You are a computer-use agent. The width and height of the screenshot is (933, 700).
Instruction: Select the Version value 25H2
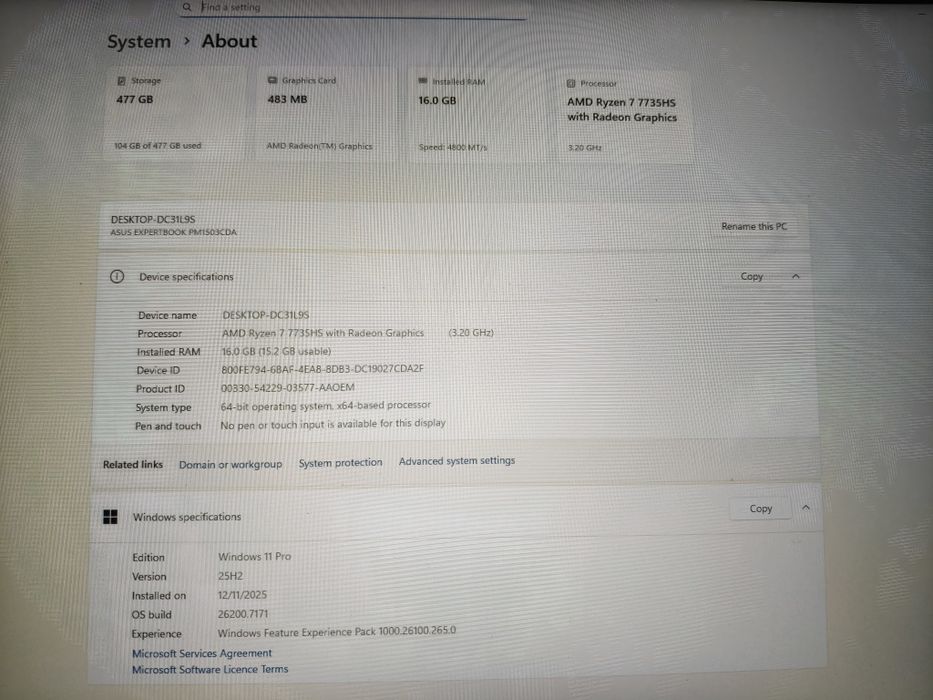click(x=230, y=576)
